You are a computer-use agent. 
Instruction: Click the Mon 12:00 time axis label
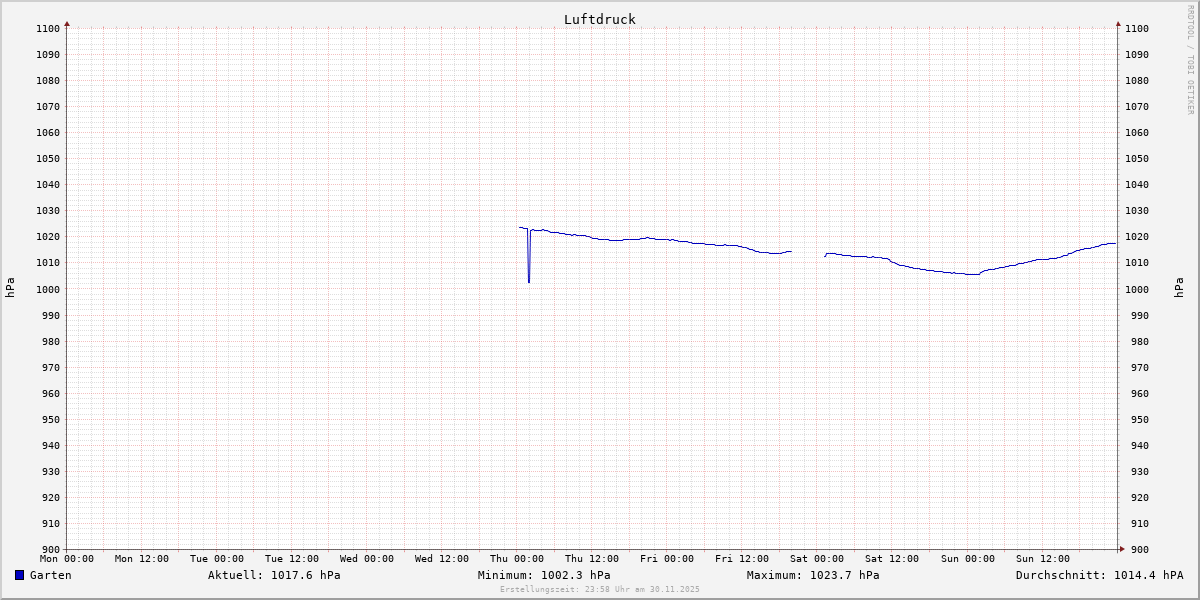tap(142, 559)
